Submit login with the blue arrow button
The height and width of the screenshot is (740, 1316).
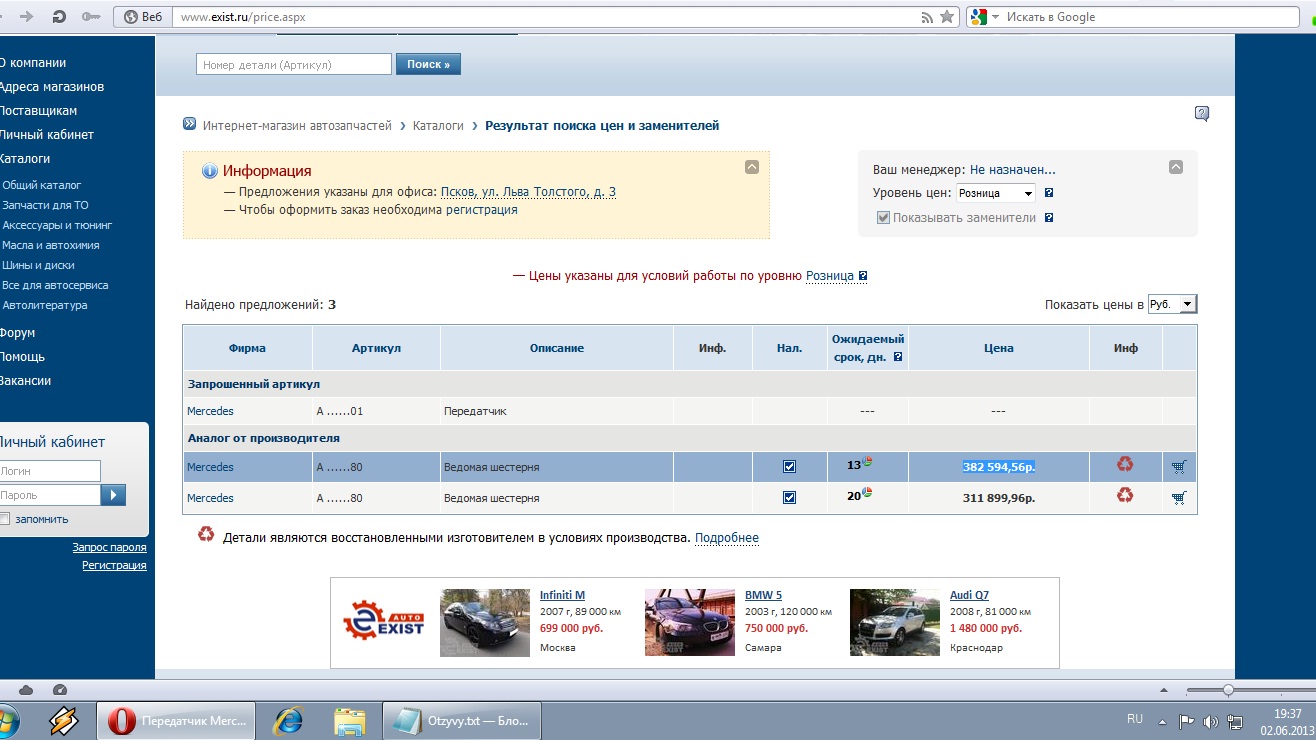coord(114,495)
